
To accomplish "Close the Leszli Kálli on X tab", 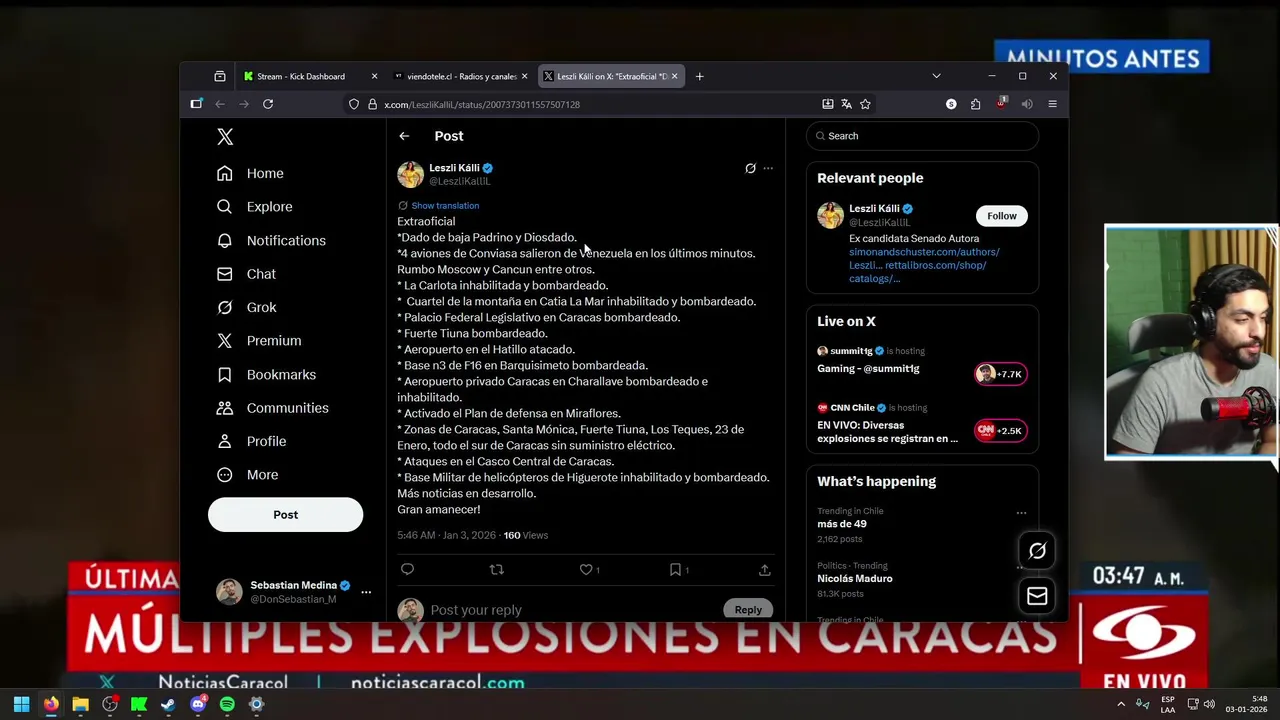I will coord(674,77).
